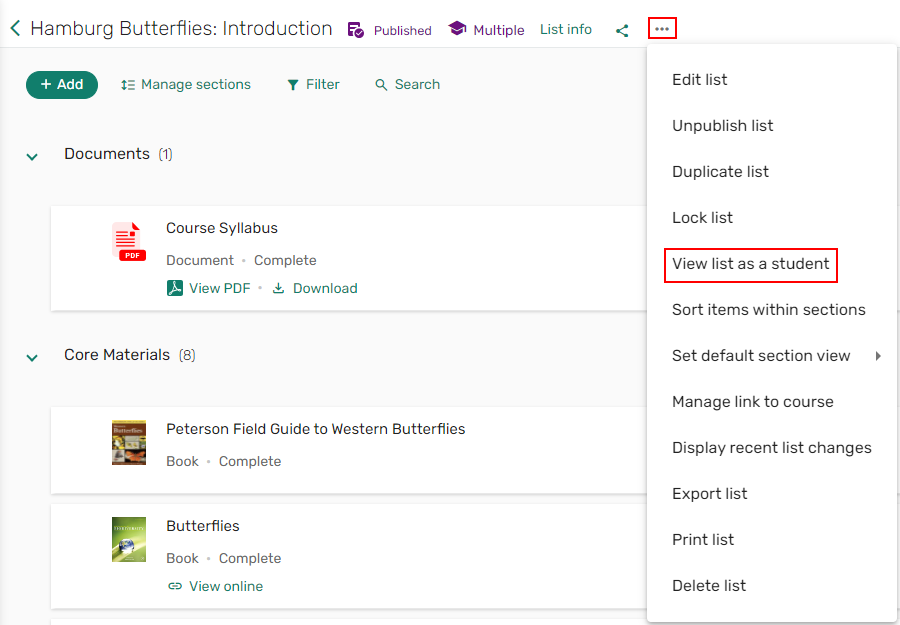The width and height of the screenshot is (900, 625).
Task: Click the Hamburg Butterflies: Introduction list title
Action: coord(181,29)
